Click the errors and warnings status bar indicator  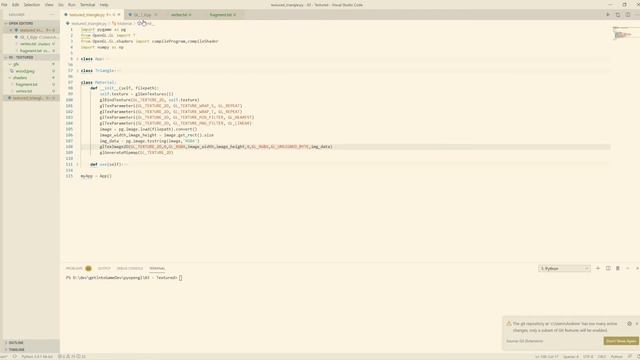[71, 357]
